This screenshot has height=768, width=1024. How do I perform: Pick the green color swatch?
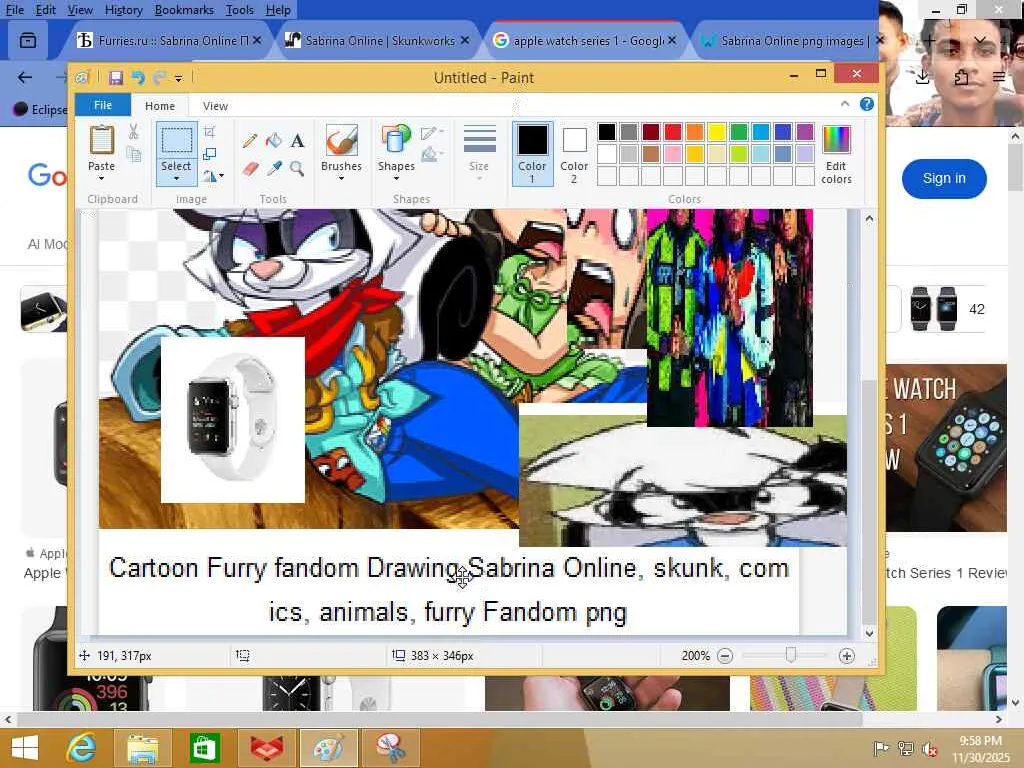(x=739, y=132)
